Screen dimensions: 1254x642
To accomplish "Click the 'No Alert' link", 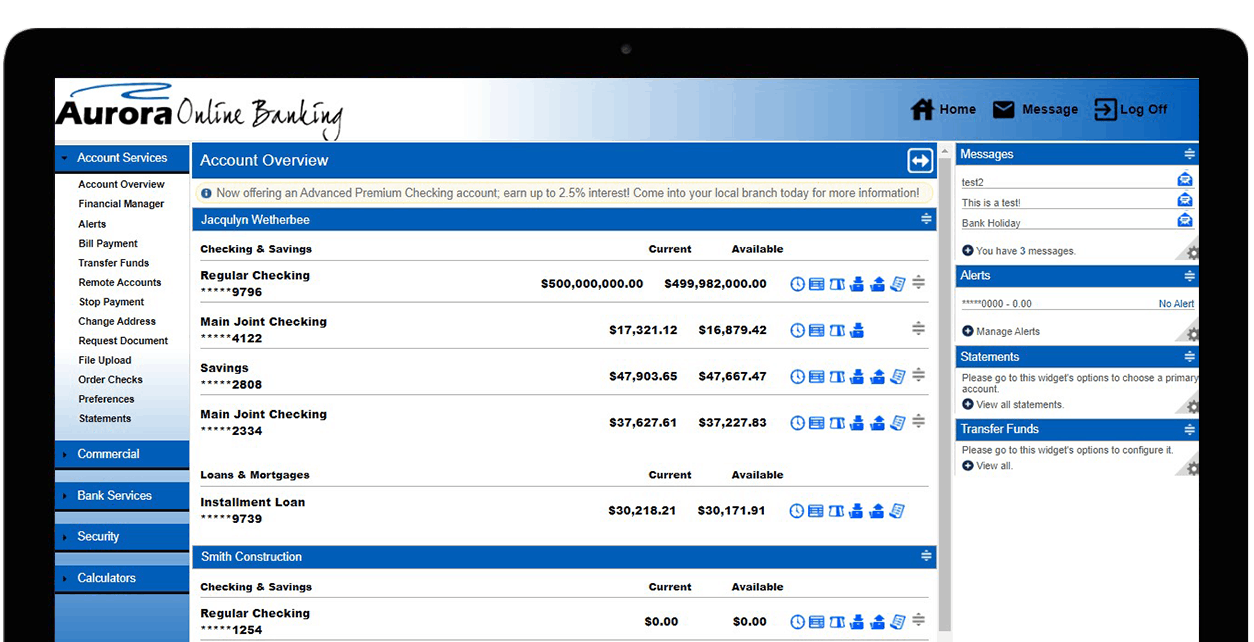I will pyautogui.click(x=1176, y=304).
